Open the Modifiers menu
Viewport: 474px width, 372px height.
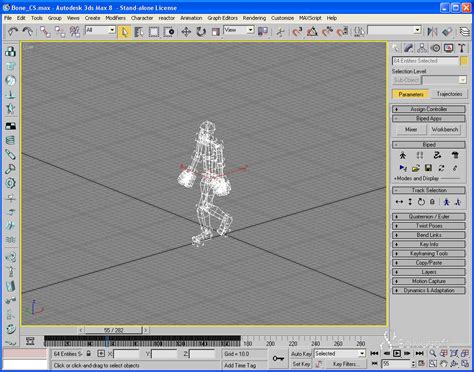tap(115, 18)
